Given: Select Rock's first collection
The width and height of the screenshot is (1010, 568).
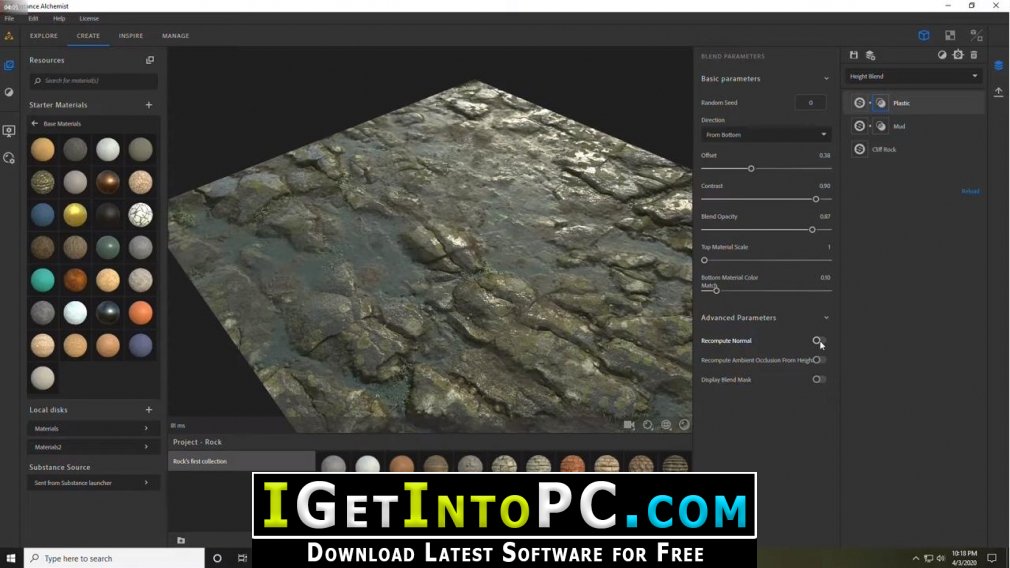Looking at the screenshot, I should (242, 461).
